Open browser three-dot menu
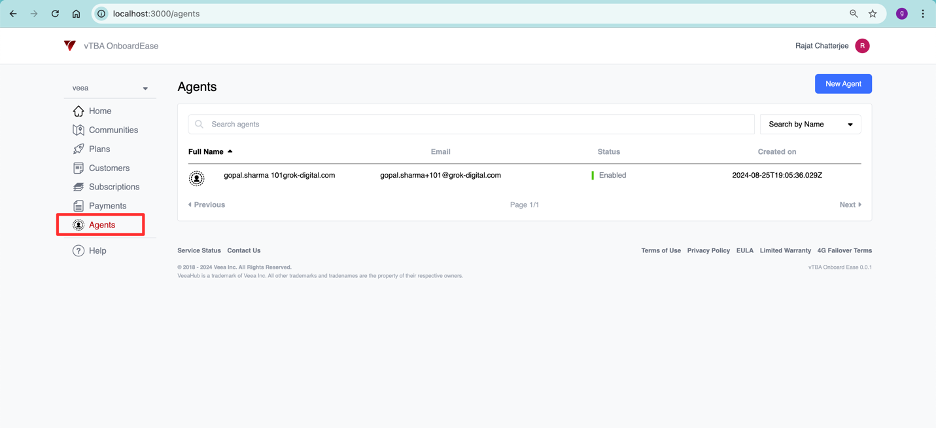The image size is (936, 428). point(923,14)
